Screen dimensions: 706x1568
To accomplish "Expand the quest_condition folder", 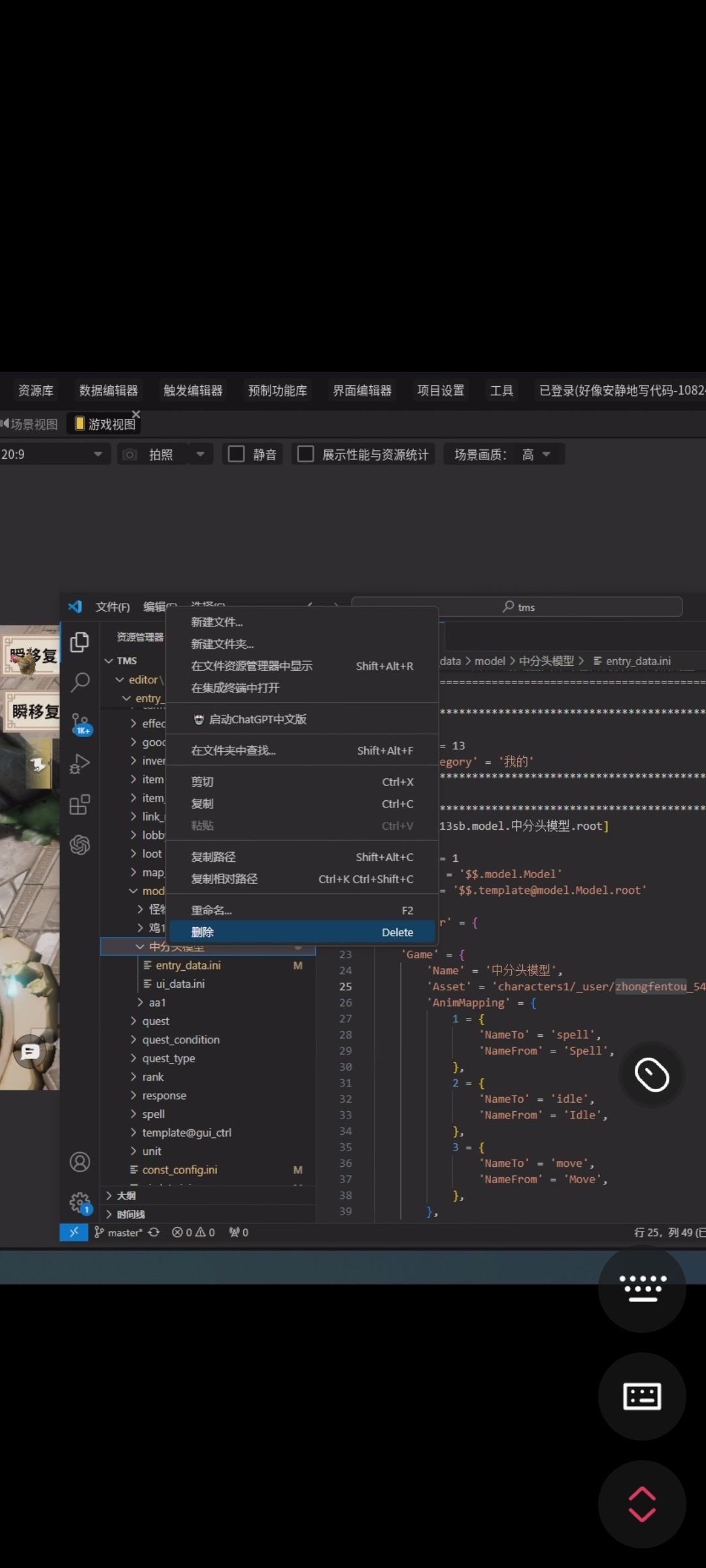I will (x=180, y=1039).
